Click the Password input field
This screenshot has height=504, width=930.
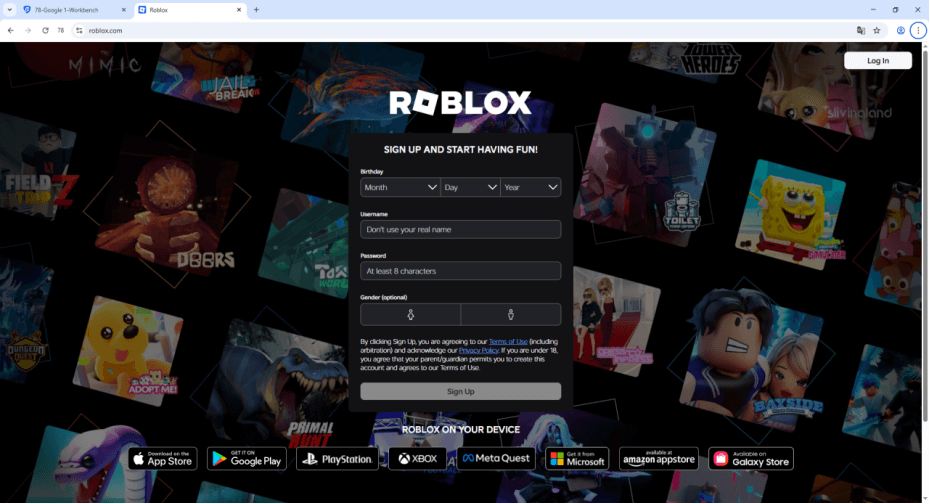[x=461, y=271]
